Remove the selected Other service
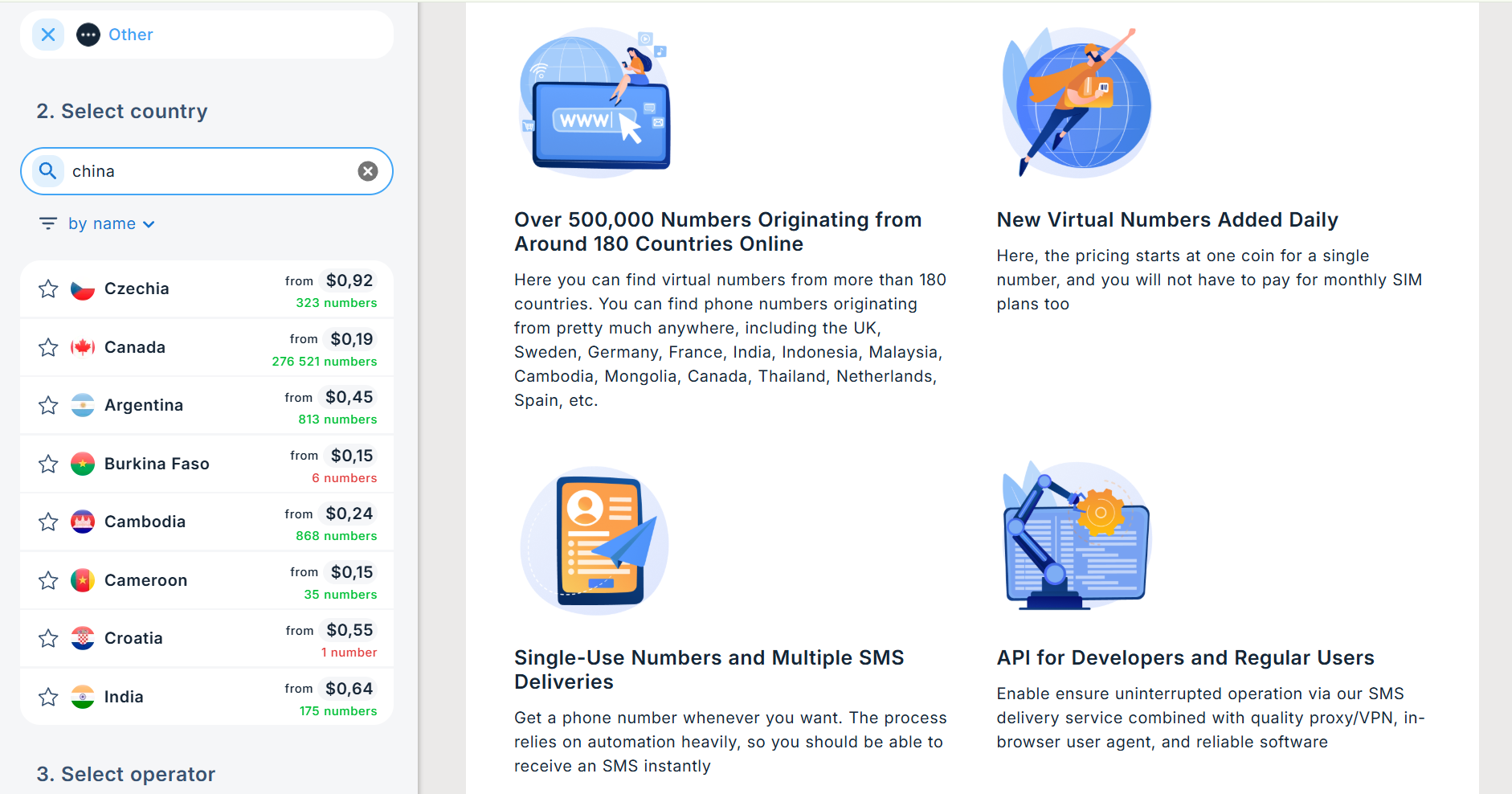The image size is (1512, 794). click(48, 35)
